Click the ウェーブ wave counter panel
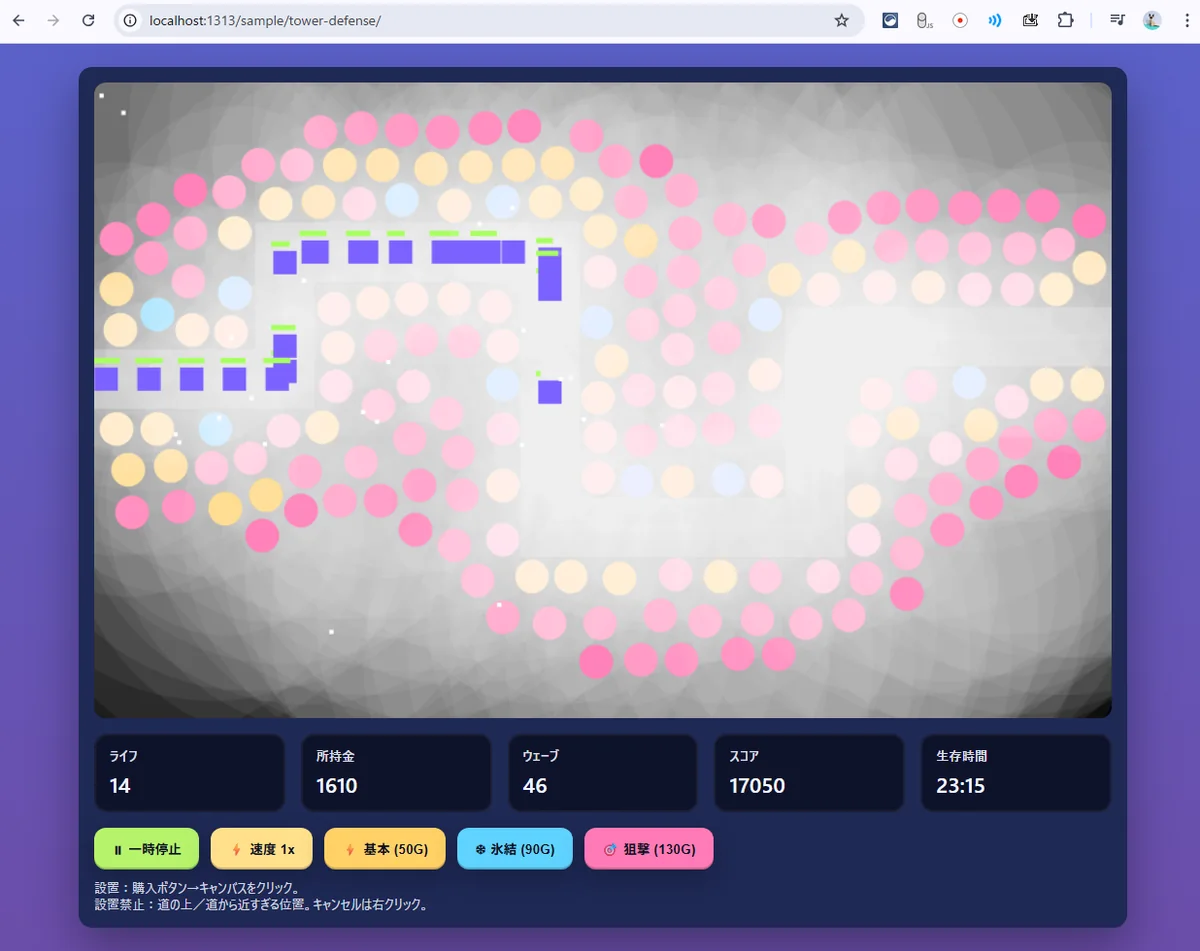Screen dimensions: 1200x951 pos(602,773)
